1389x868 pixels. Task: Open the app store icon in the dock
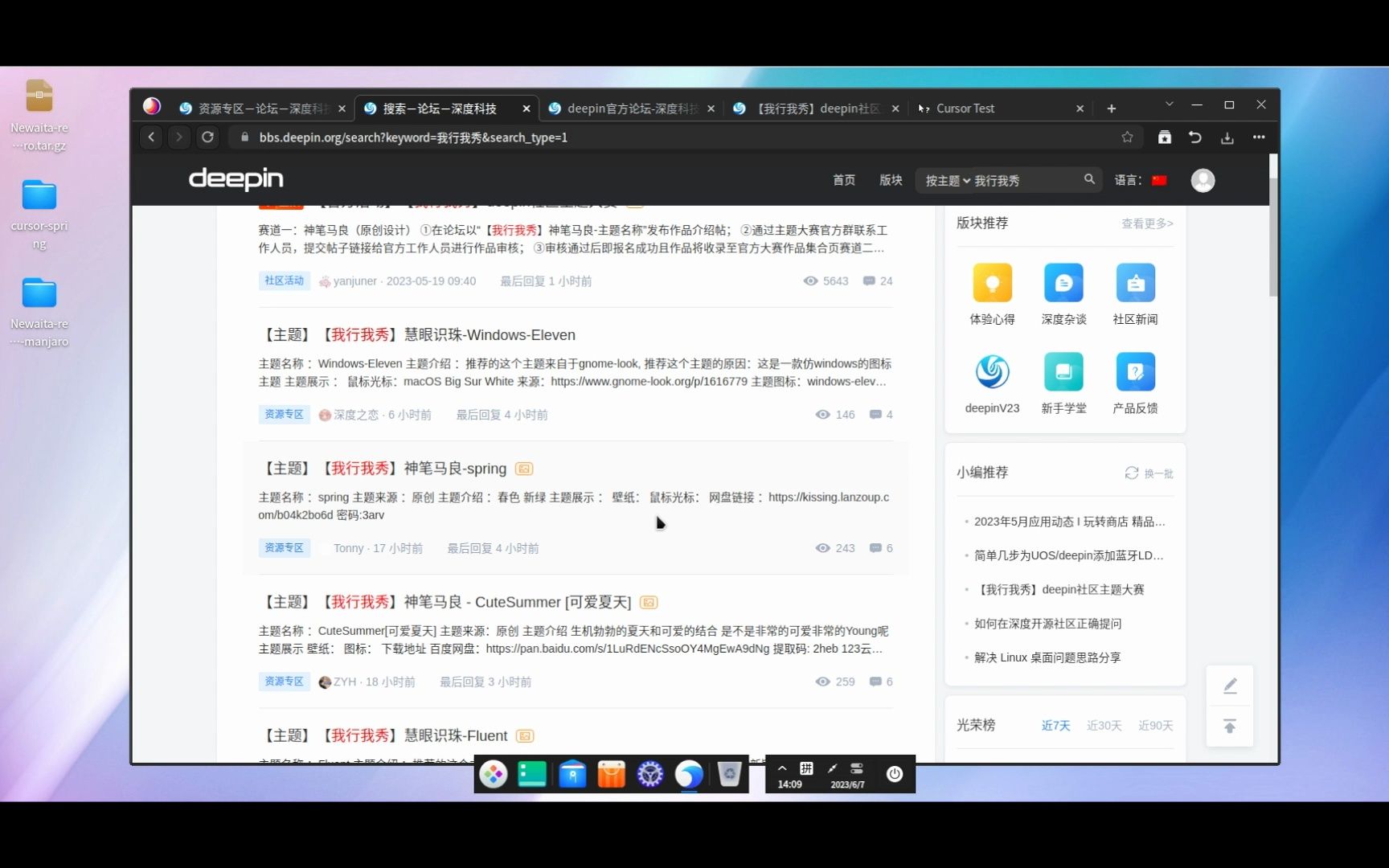tap(611, 774)
